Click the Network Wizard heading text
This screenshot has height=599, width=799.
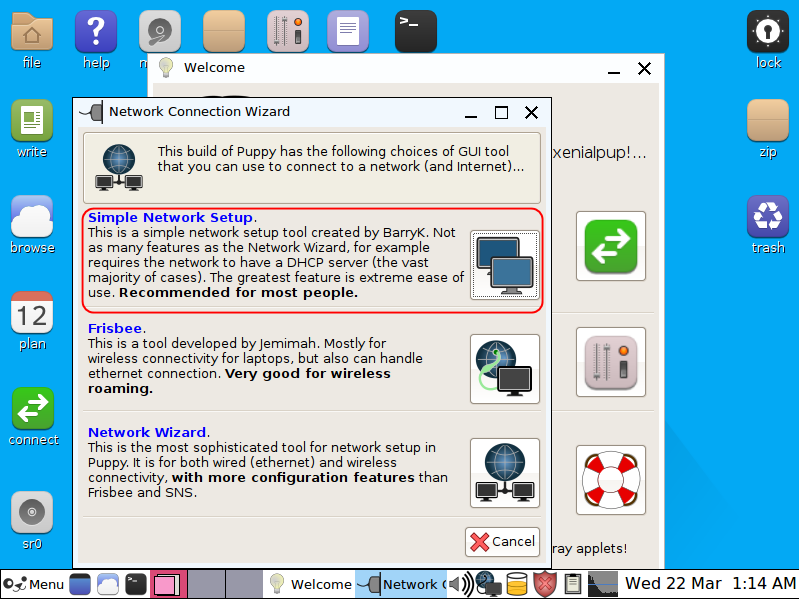click(x=147, y=432)
